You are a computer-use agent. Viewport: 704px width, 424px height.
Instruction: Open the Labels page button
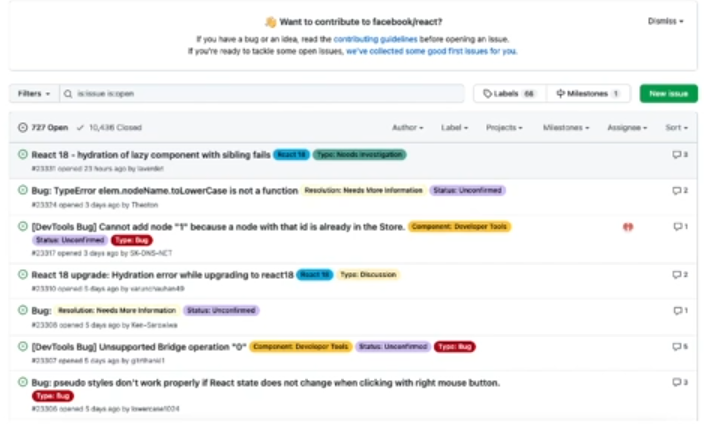[510, 93]
